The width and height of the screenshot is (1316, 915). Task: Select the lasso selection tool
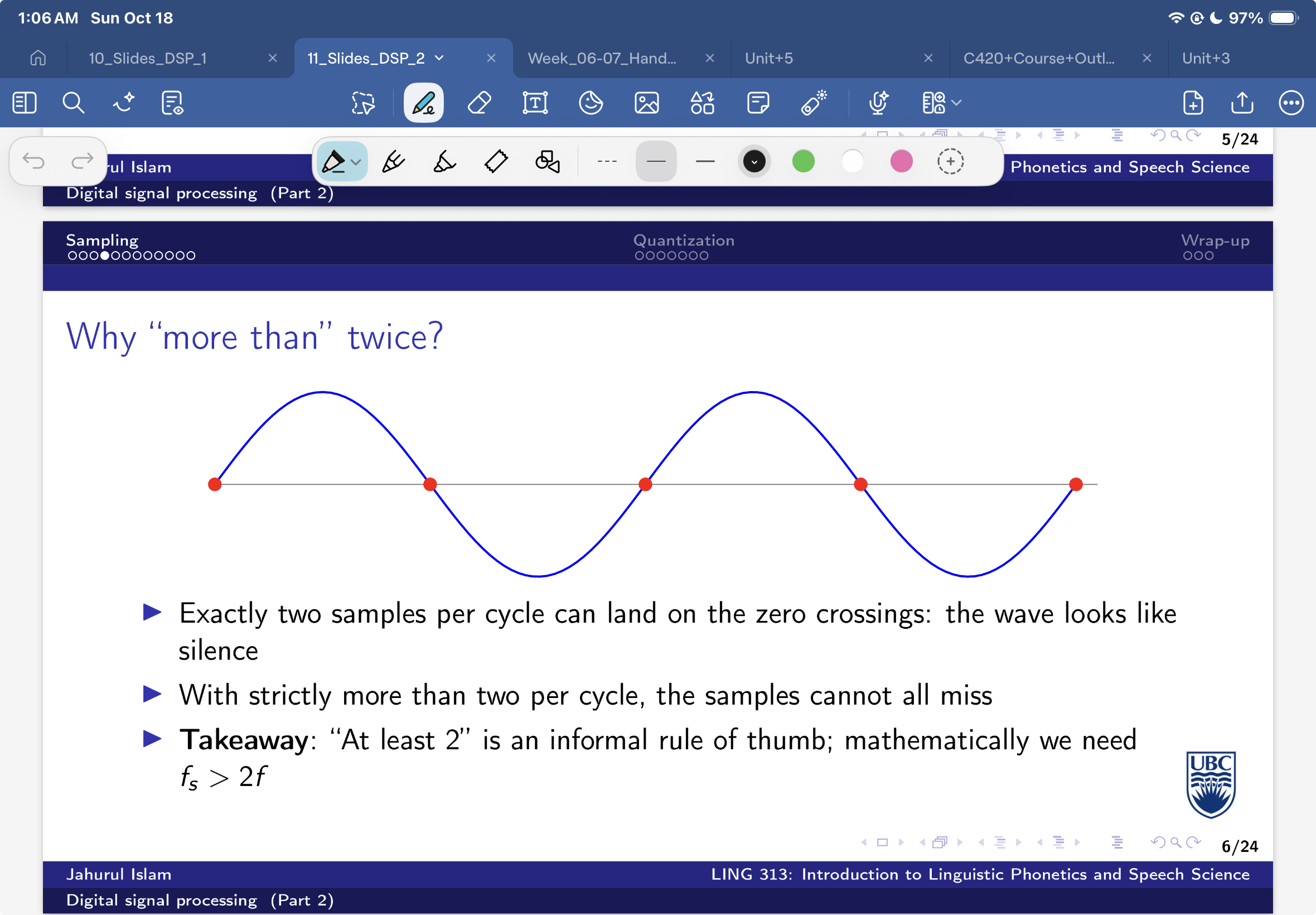point(363,103)
